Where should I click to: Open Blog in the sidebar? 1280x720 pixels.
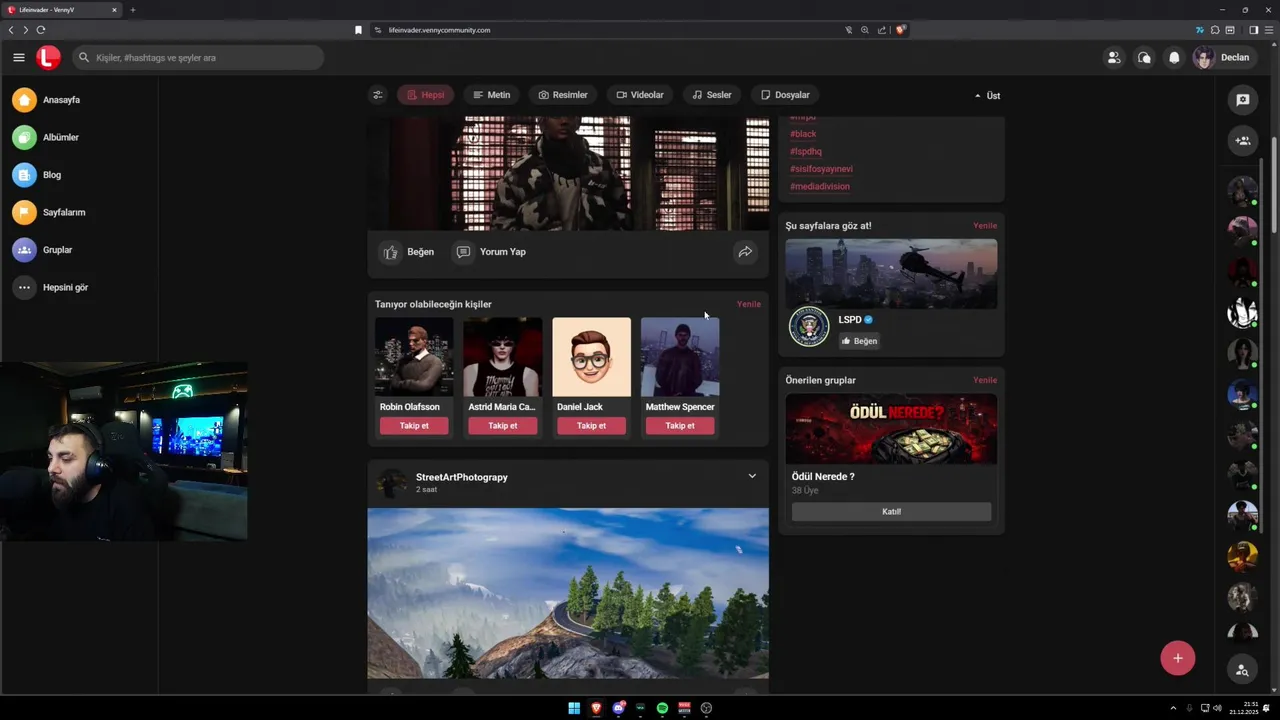point(38,175)
